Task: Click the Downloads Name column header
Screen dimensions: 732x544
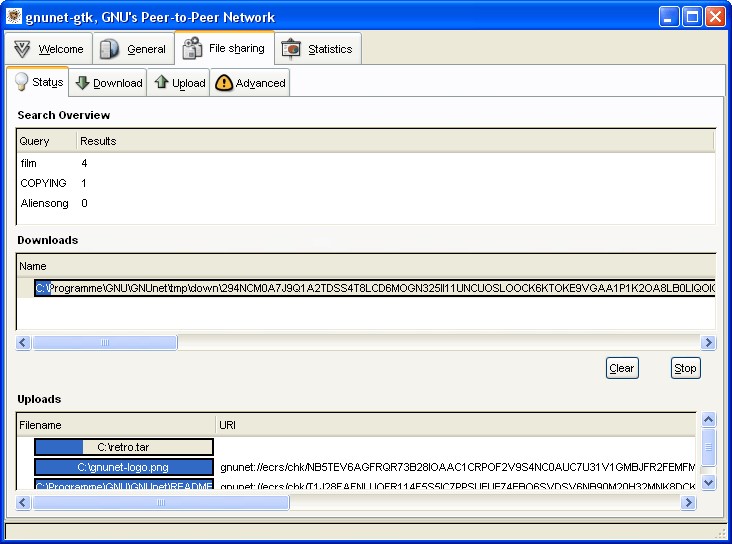Action: 366,266
